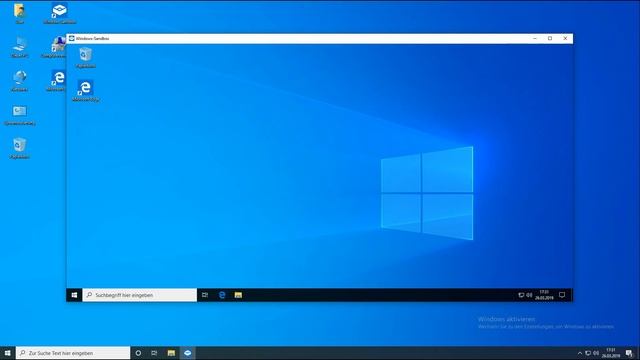640x360 pixels.
Task: Select the Microsoft Edge shortcut on the Sandbox desktop
Action: [x=86, y=91]
